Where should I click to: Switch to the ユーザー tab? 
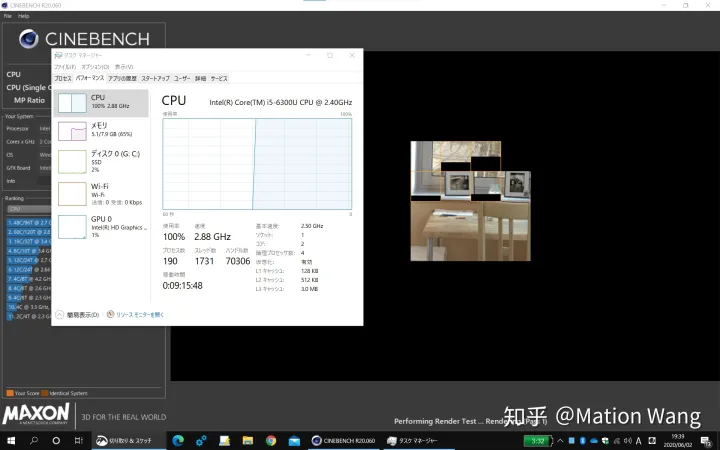(x=182, y=79)
